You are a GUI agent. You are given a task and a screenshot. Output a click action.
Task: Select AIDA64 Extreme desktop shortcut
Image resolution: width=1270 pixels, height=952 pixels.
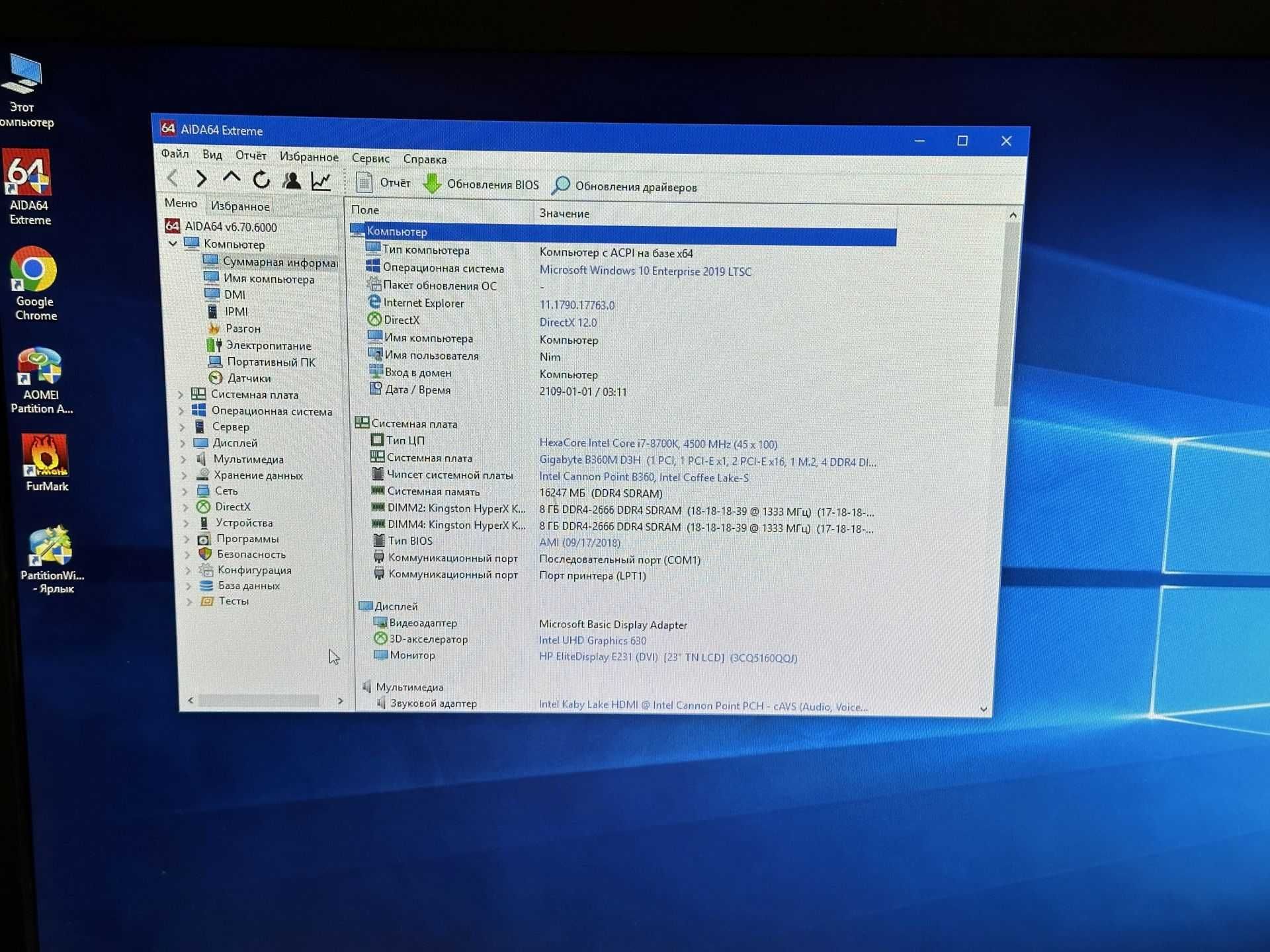tap(28, 188)
